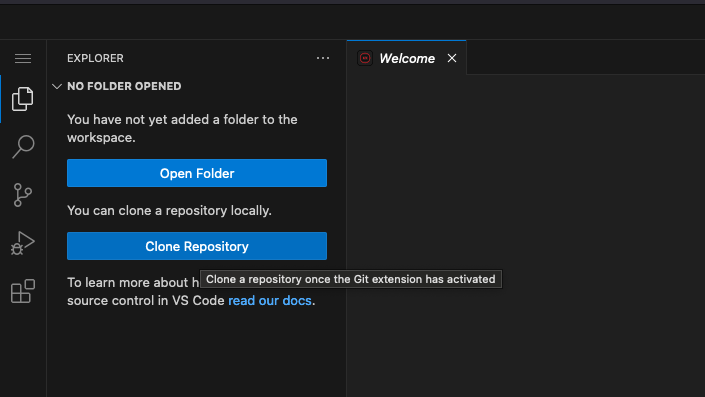
Task: Click the Clone Repository button
Action: [x=197, y=246]
